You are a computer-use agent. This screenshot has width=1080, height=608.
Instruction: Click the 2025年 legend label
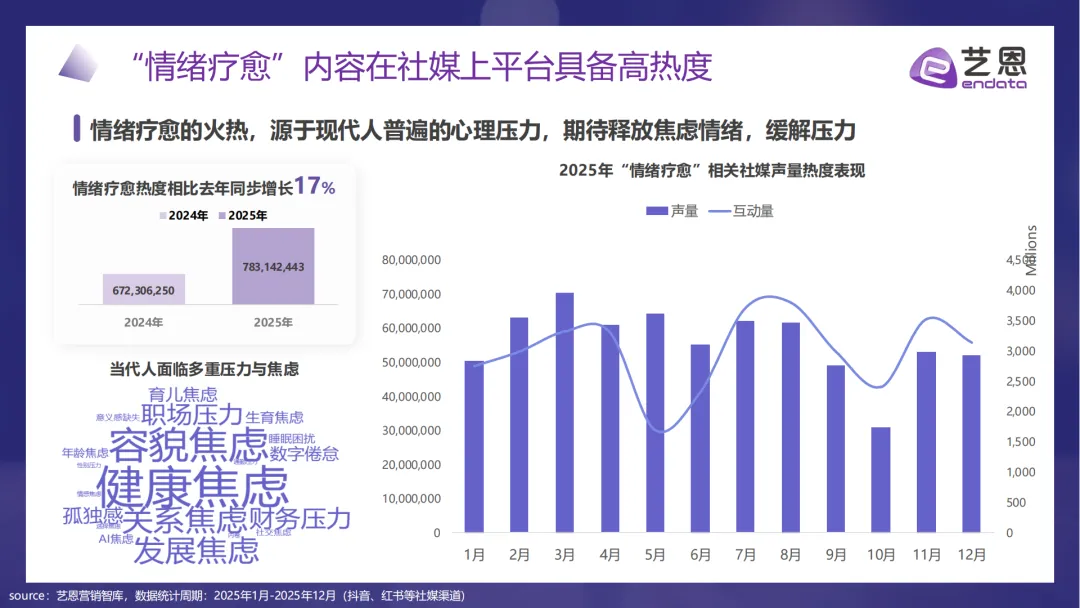247,216
